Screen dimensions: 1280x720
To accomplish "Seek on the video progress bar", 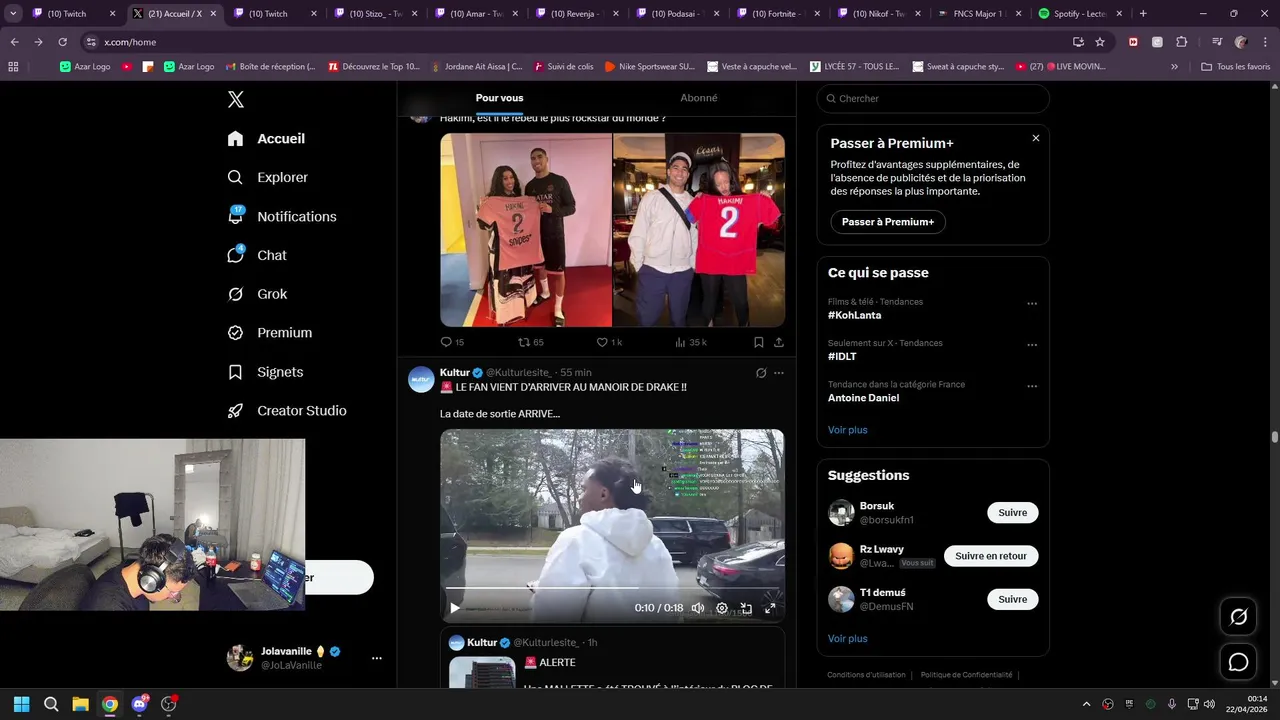I will pos(612,588).
